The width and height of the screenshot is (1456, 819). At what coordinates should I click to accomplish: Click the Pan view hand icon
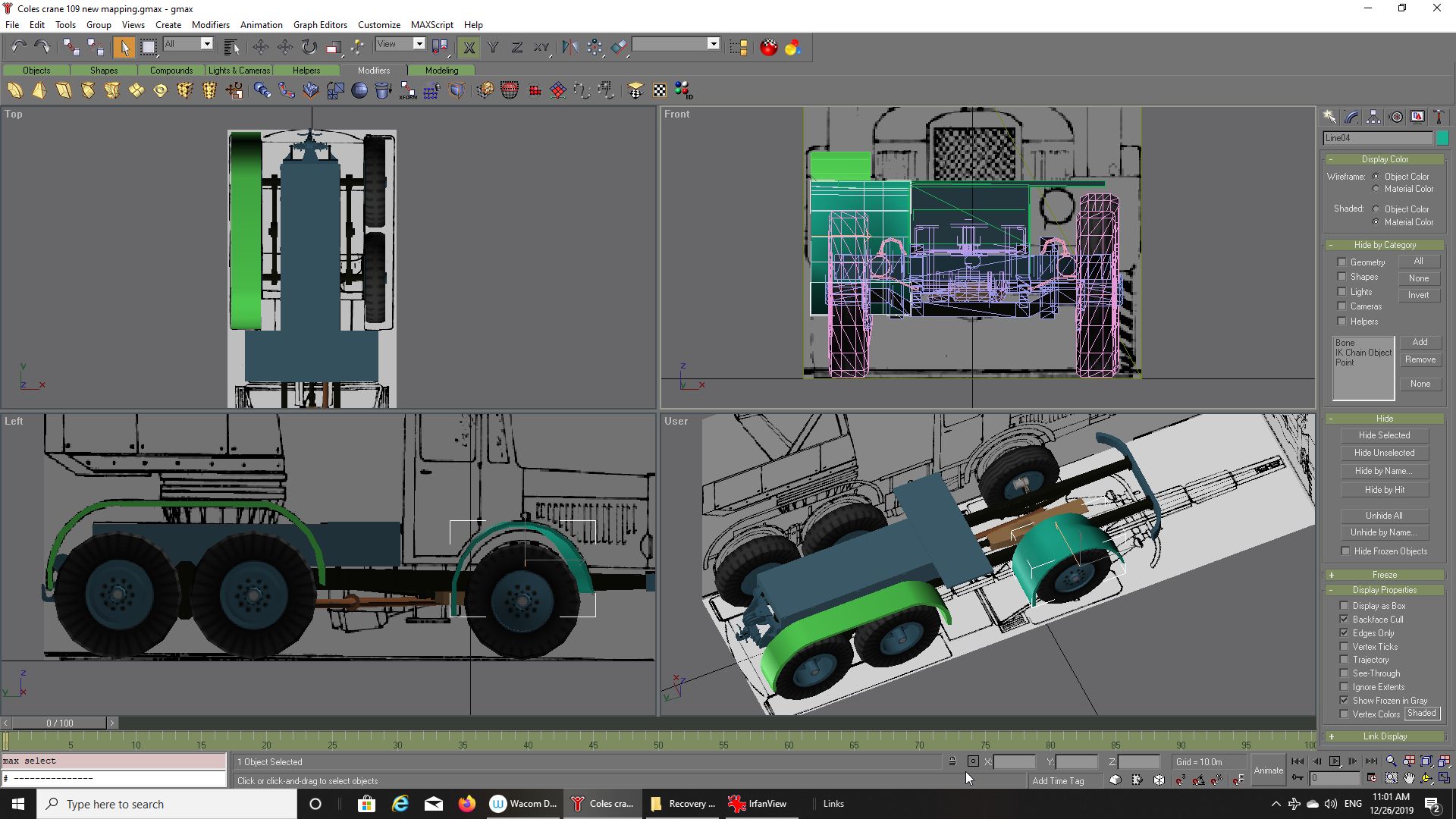tap(1409, 778)
